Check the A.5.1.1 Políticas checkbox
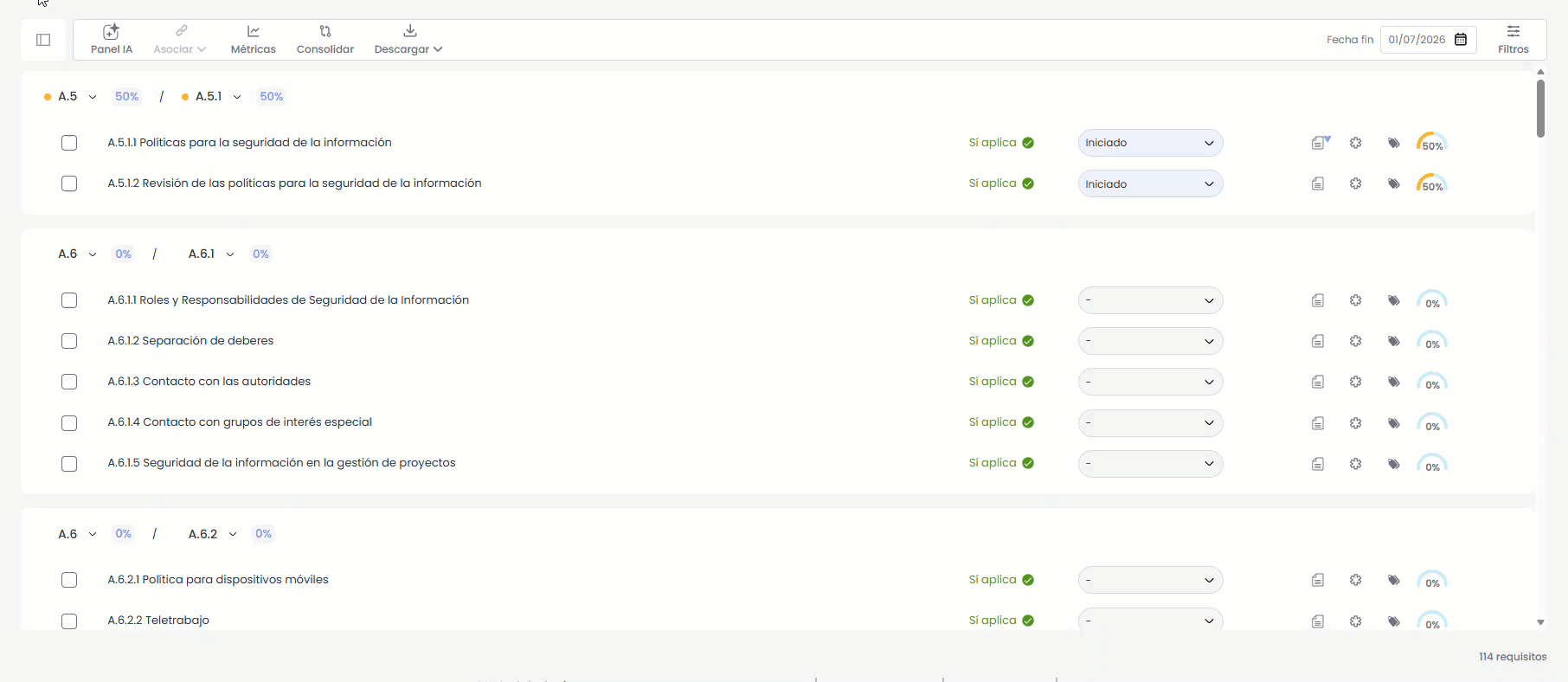Viewport: 1568px width, 682px height. pyautogui.click(x=69, y=143)
